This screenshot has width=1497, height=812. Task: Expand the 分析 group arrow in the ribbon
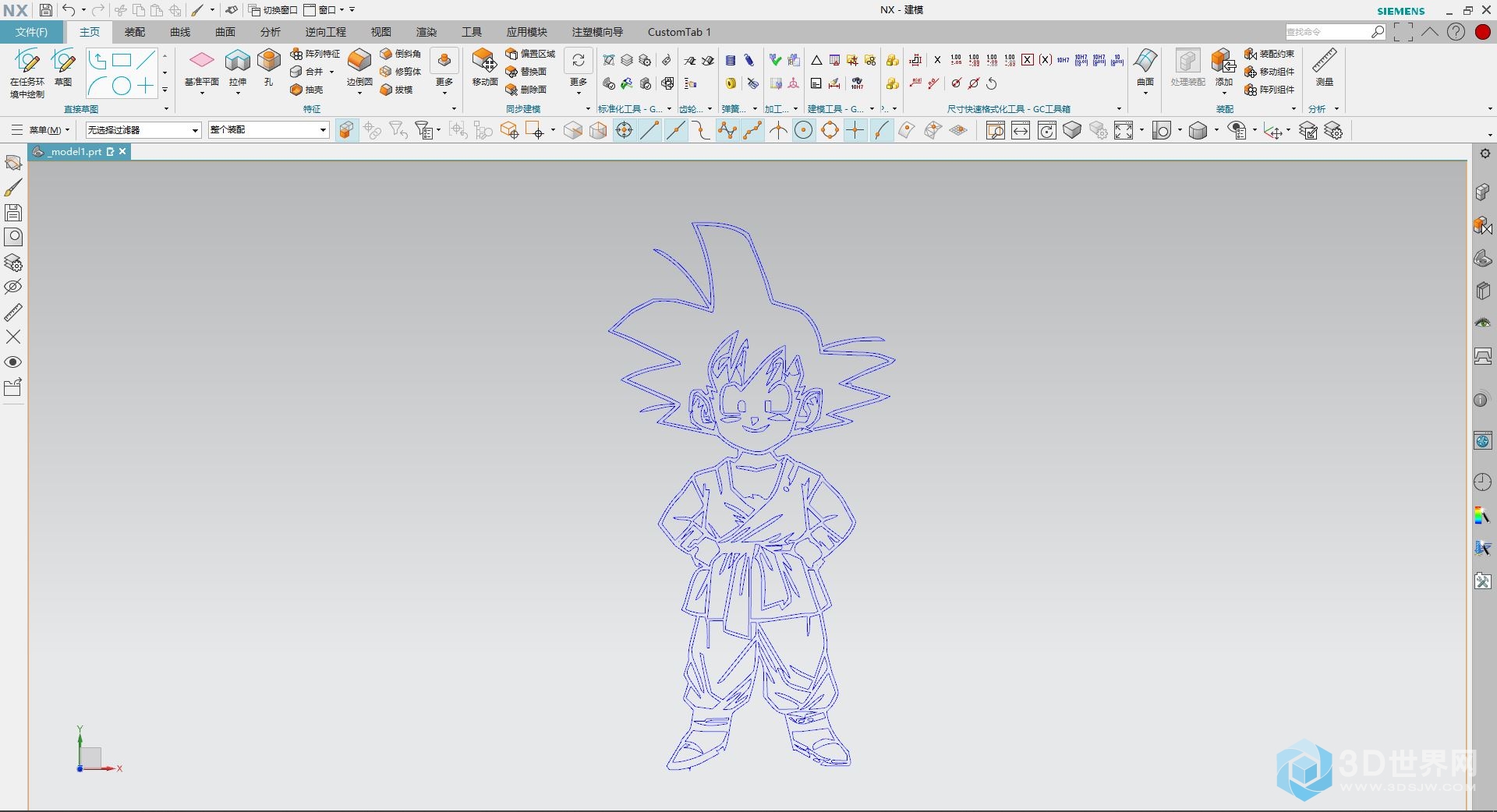point(1336,109)
